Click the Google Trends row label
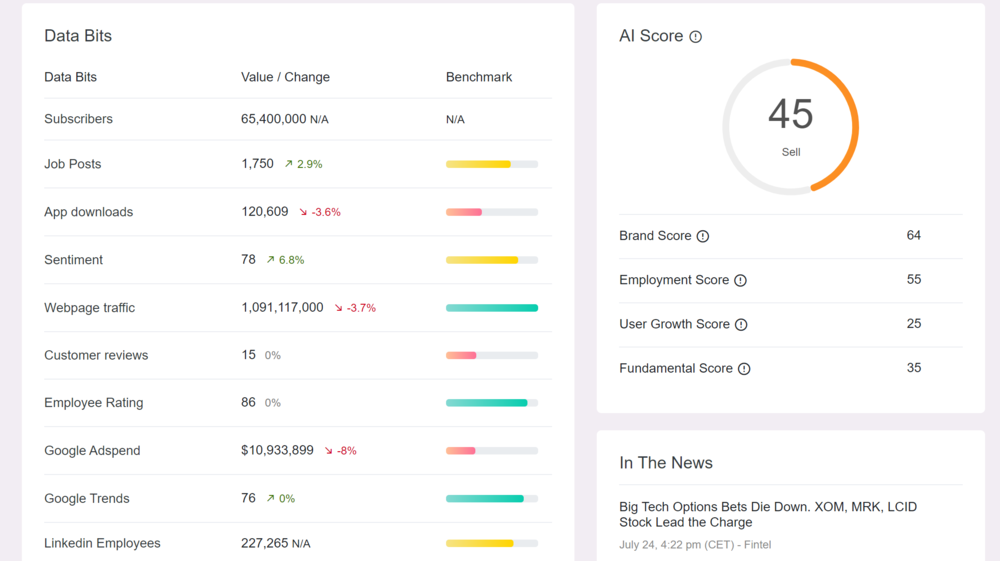The image size is (1000, 561). coord(87,499)
